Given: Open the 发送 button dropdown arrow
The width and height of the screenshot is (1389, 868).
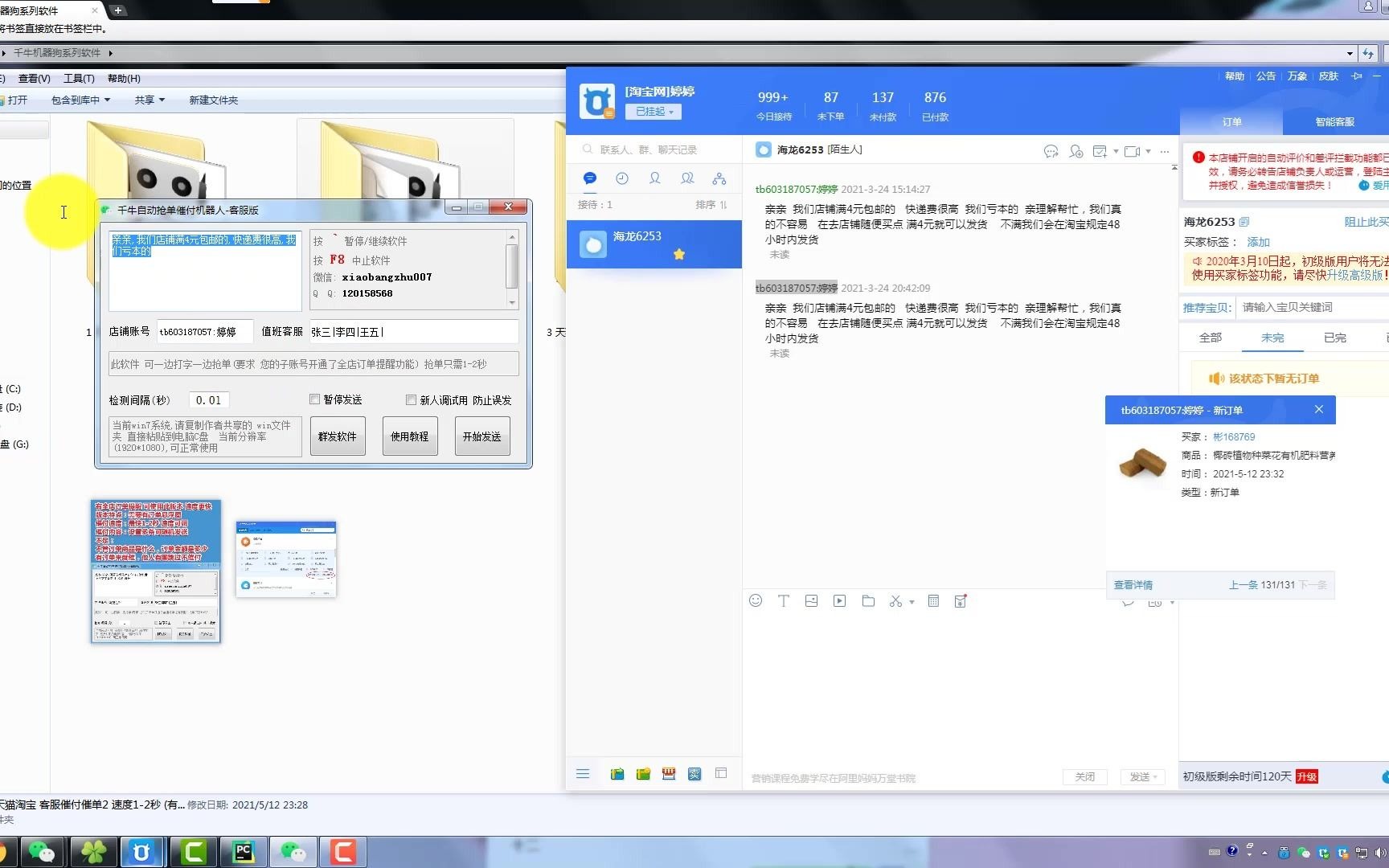Looking at the screenshot, I should [1155, 777].
